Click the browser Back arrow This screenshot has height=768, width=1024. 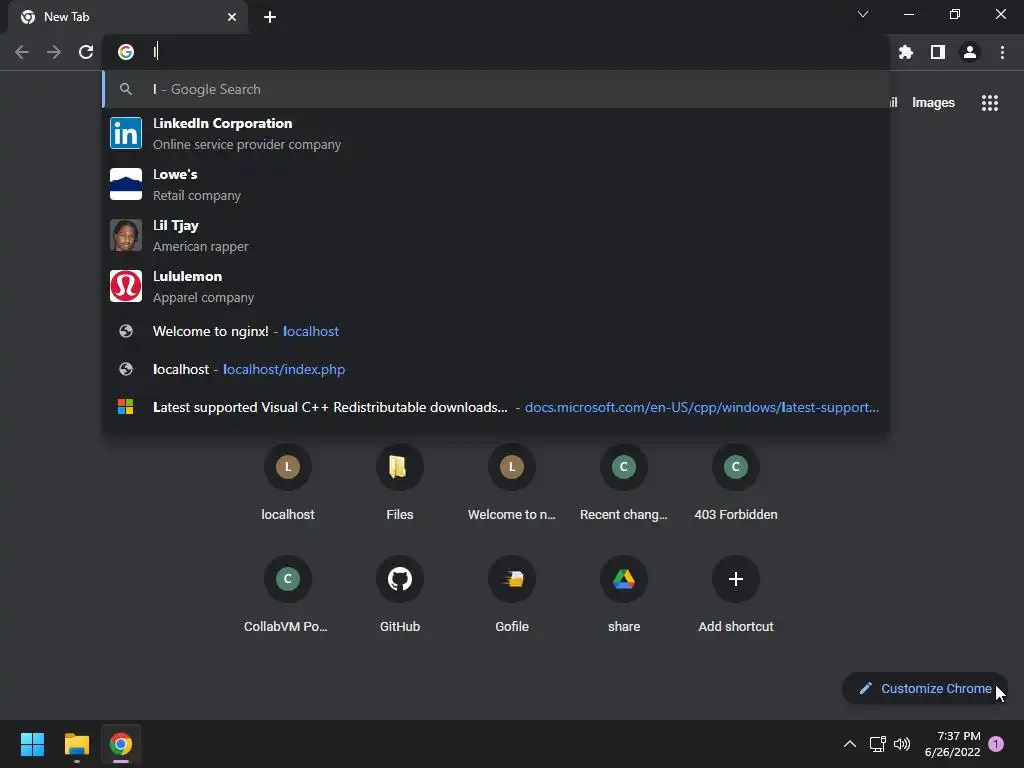[x=22, y=52]
